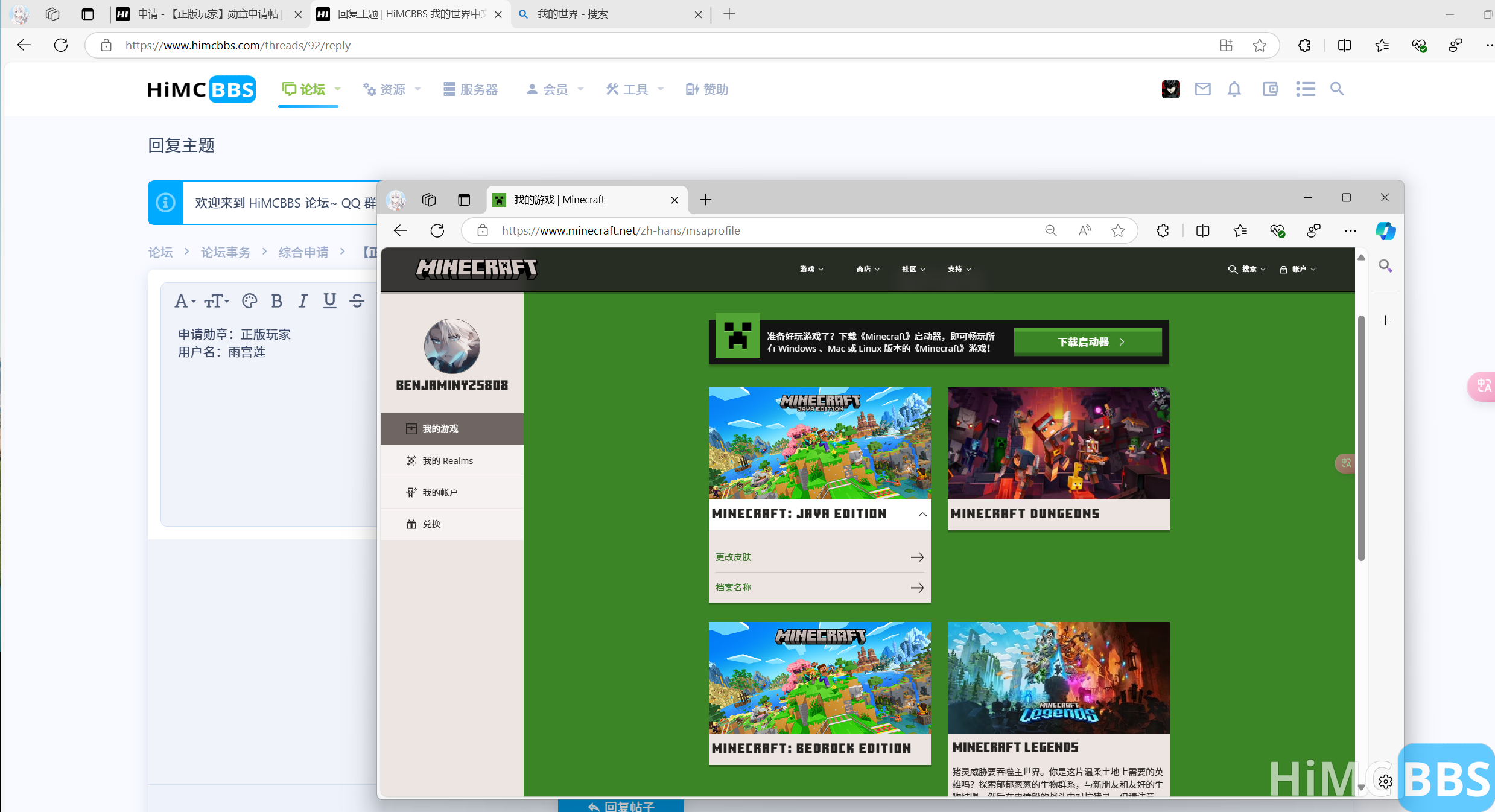Image resolution: width=1495 pixels, height=812 pixels.
Task: Click Minecraft Dungeons game thumbnail
Action: (x=1058, y=443)
